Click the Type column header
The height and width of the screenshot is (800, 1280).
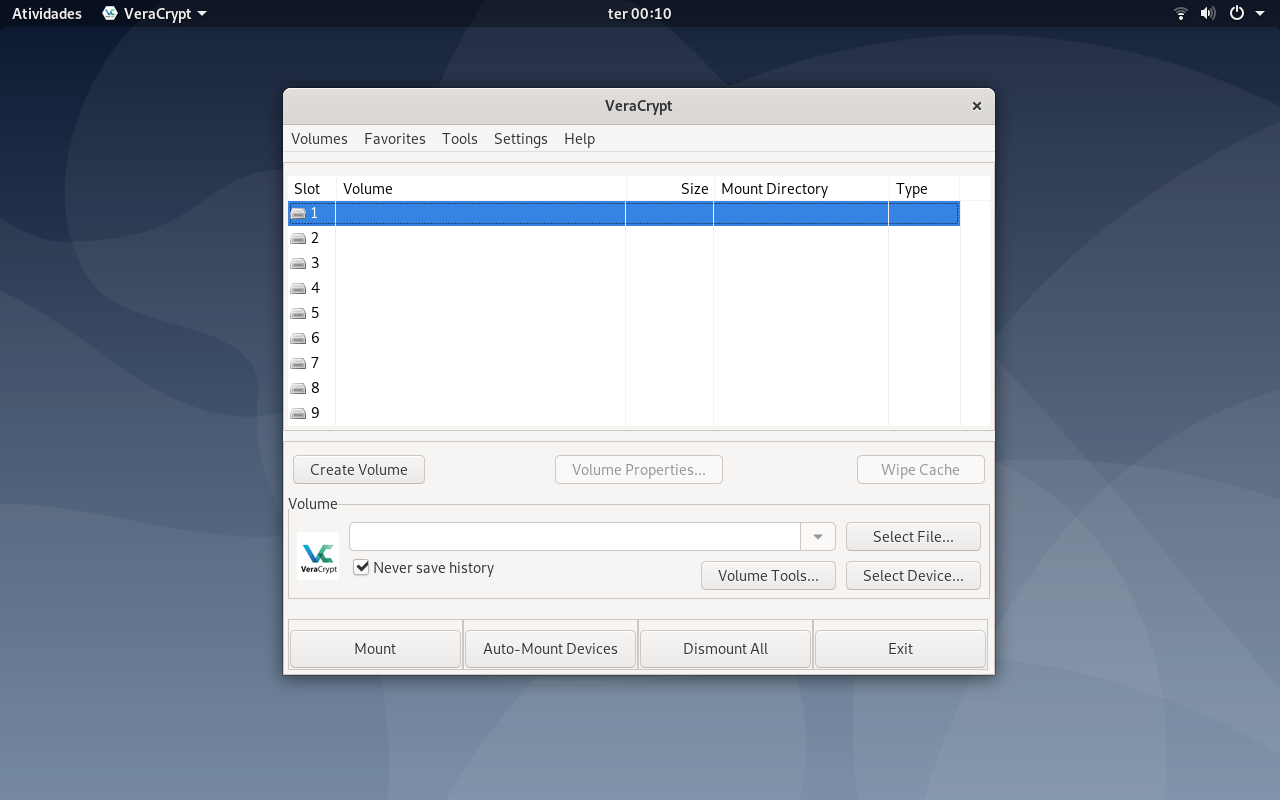(x=924, y=188)
